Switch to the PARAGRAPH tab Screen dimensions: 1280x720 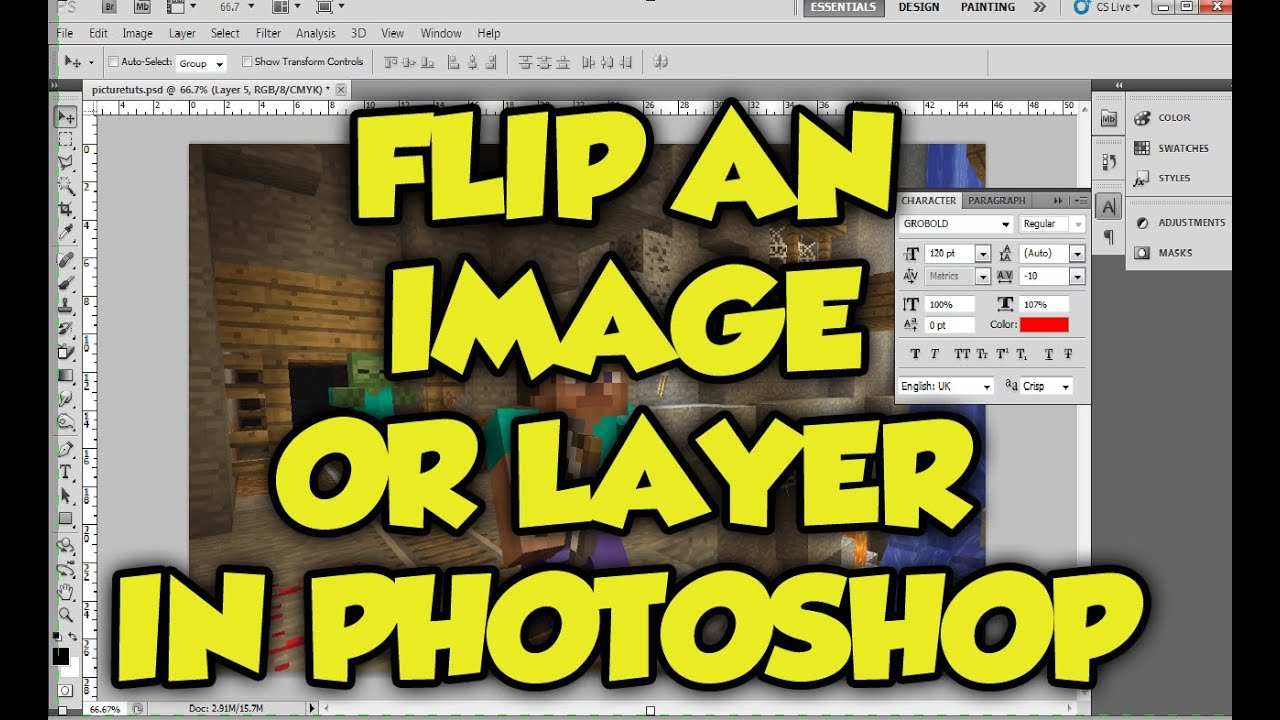pos(996,200)
